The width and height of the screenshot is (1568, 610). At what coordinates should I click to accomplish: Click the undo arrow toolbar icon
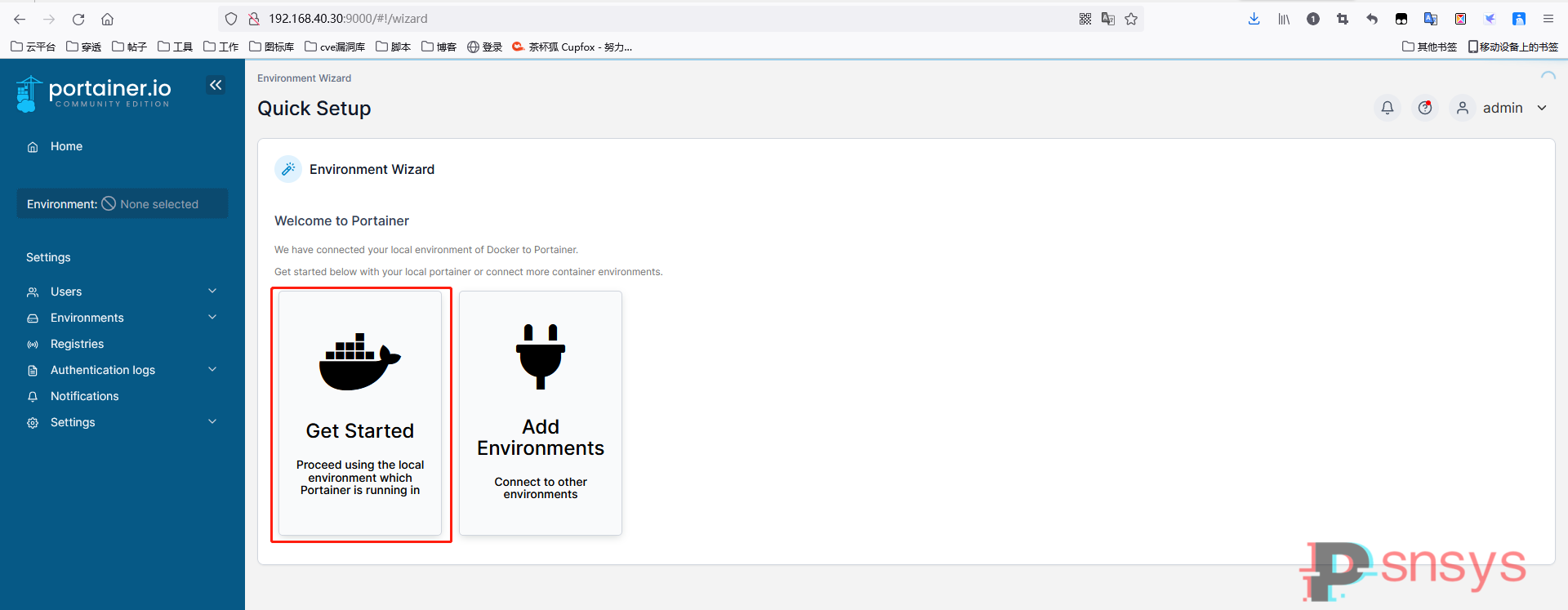(x=1372, y=19)
